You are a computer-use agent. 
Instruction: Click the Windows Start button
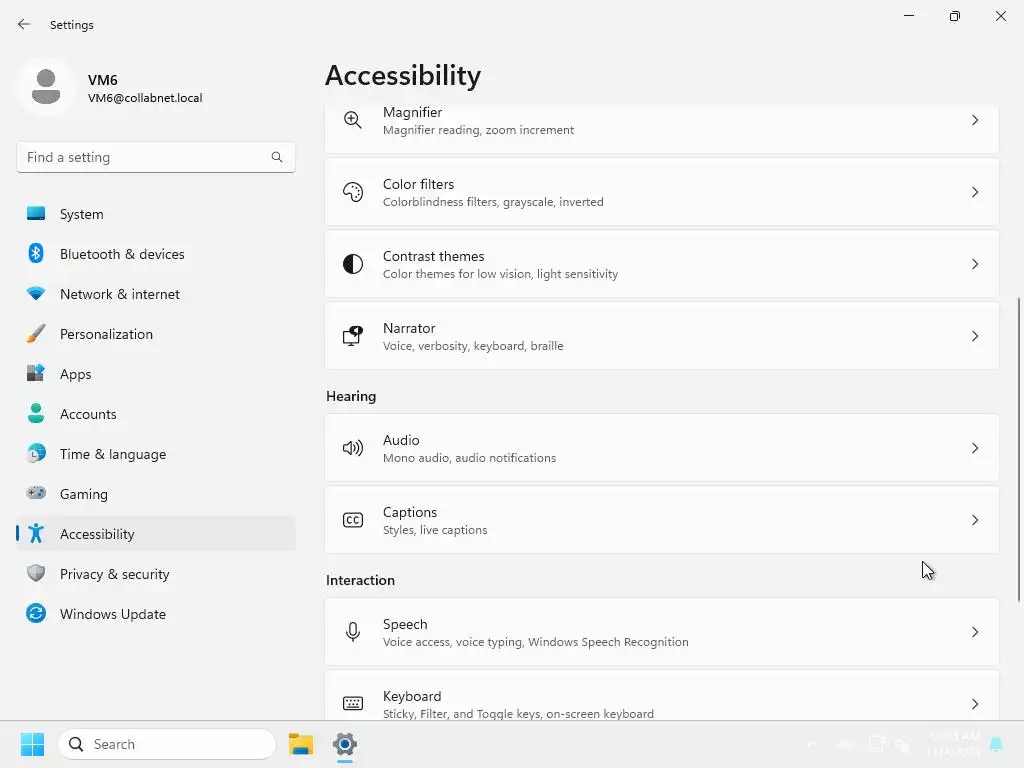(x=32, y=744)
